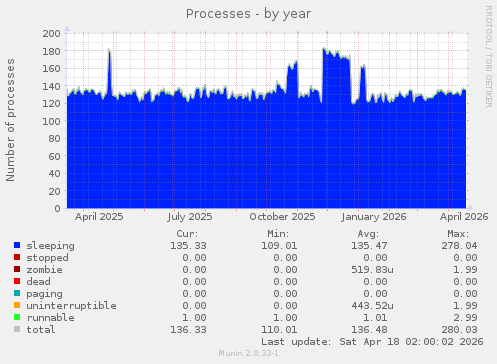The width and height of the screenshot is (497, 364).
Task: Click the sleeping max value 278.04
Action: click(459, 246)
